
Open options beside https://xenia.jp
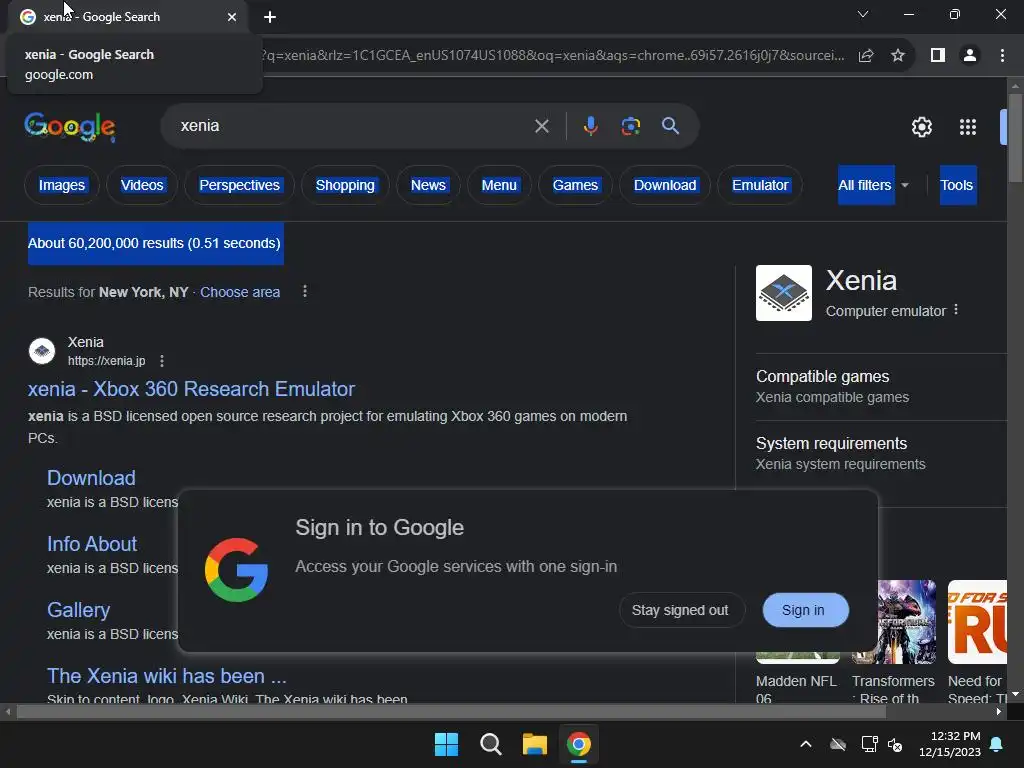tap(162, 360)
